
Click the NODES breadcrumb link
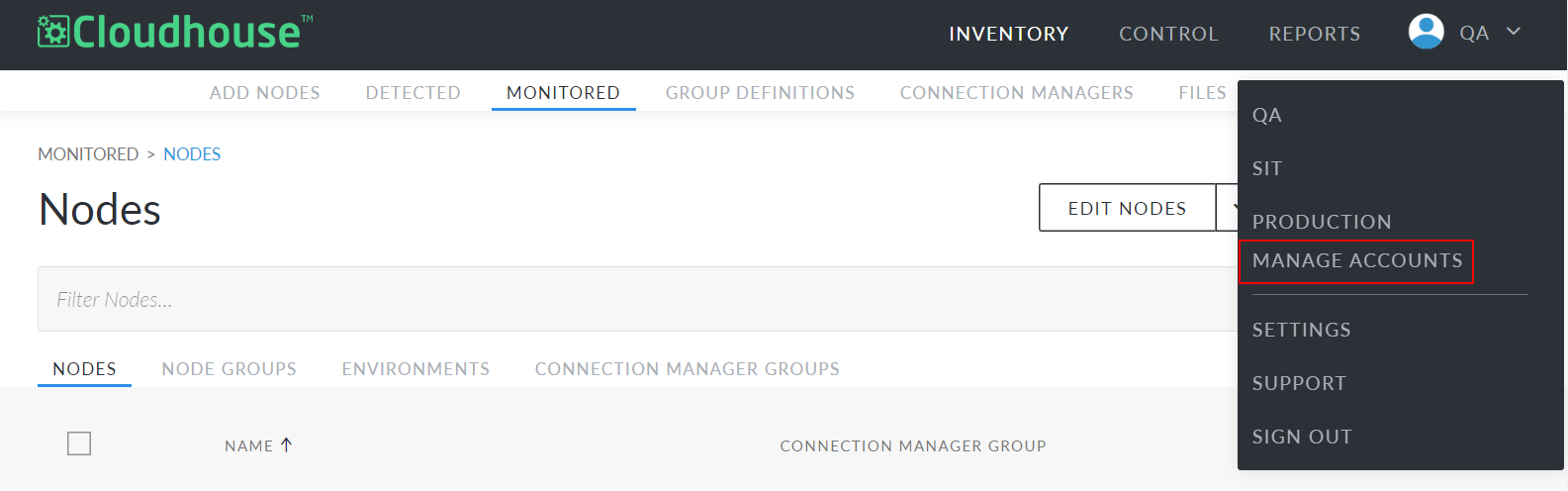[192, 154]
